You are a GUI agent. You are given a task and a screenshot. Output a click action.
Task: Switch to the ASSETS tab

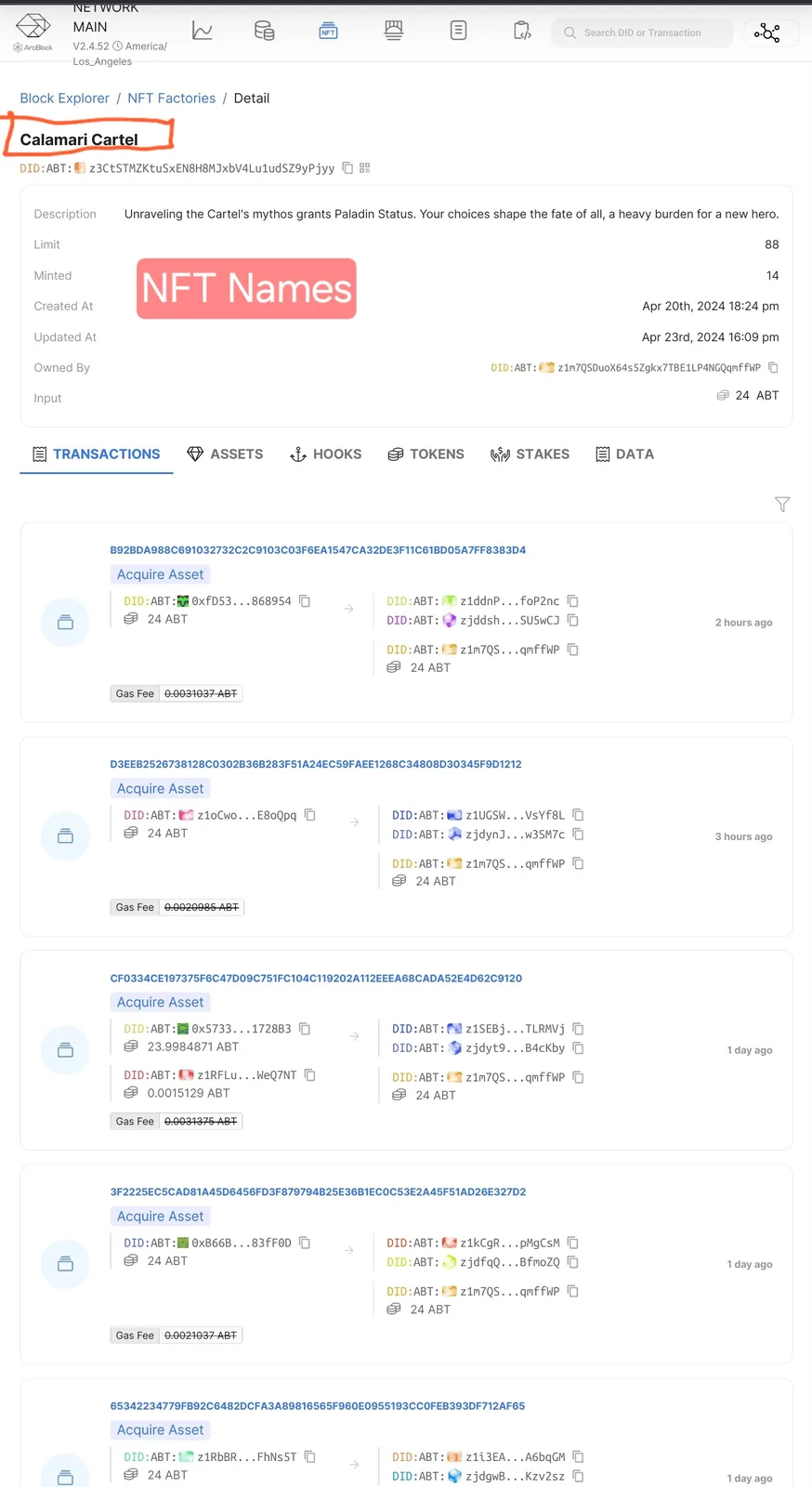coord(226,454)
